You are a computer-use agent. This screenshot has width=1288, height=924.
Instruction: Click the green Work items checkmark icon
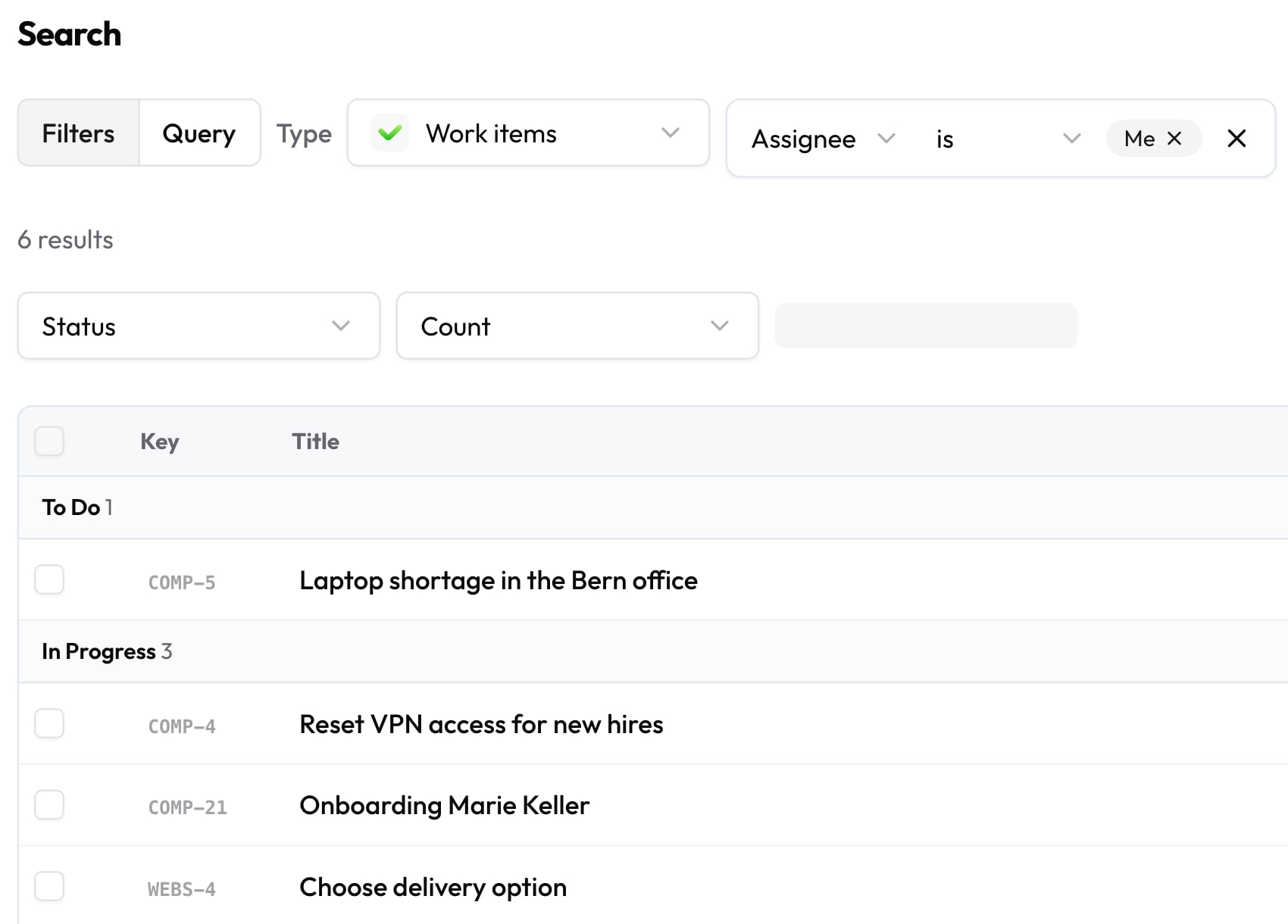tap(389, 133)
